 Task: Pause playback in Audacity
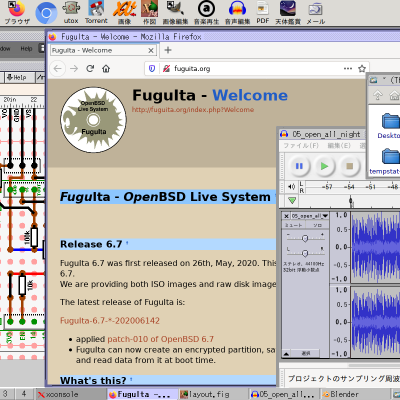coord(299,166)
